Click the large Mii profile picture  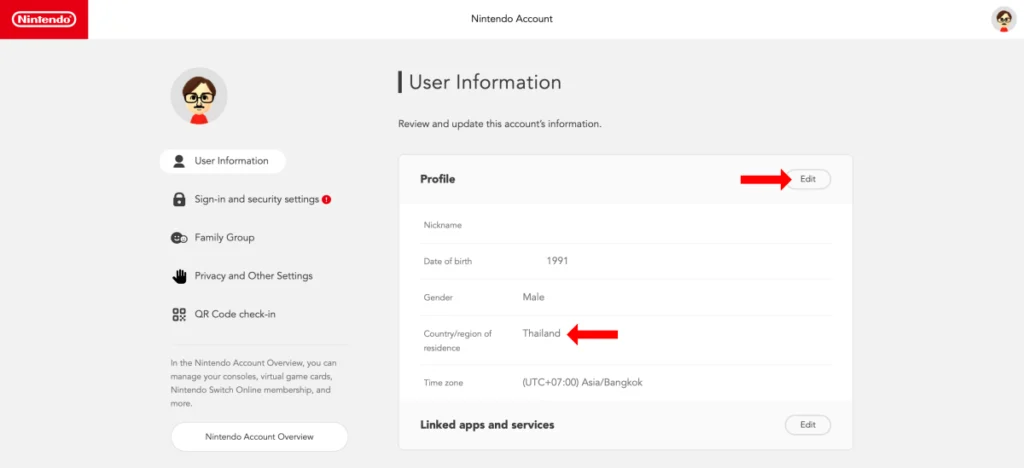199,96
